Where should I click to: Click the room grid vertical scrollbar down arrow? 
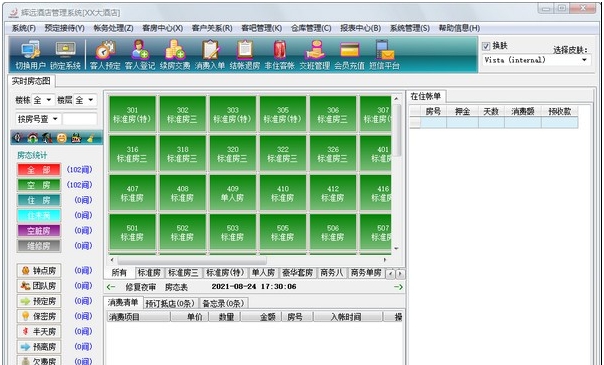click(396, 249)
